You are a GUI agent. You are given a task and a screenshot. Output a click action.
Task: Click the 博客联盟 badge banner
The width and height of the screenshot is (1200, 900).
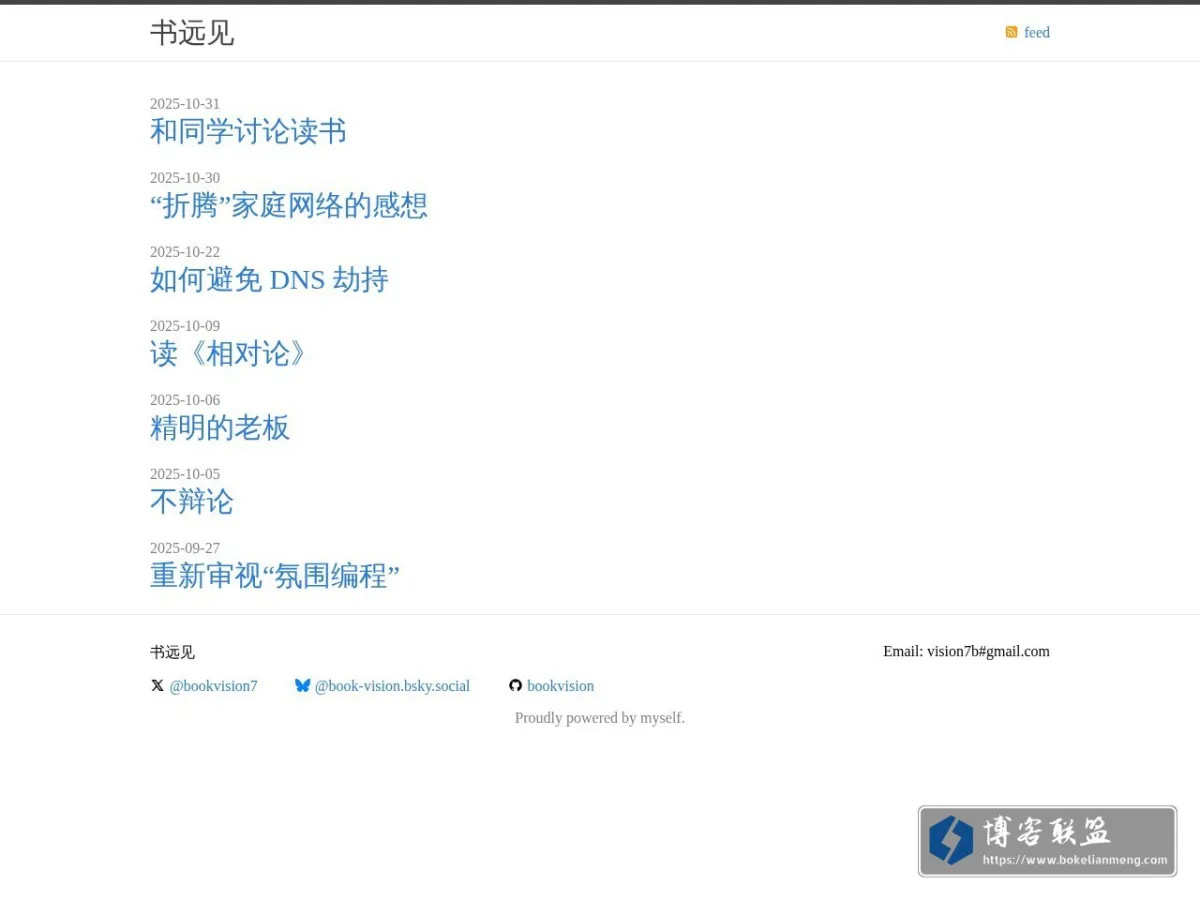[1047, 841]
